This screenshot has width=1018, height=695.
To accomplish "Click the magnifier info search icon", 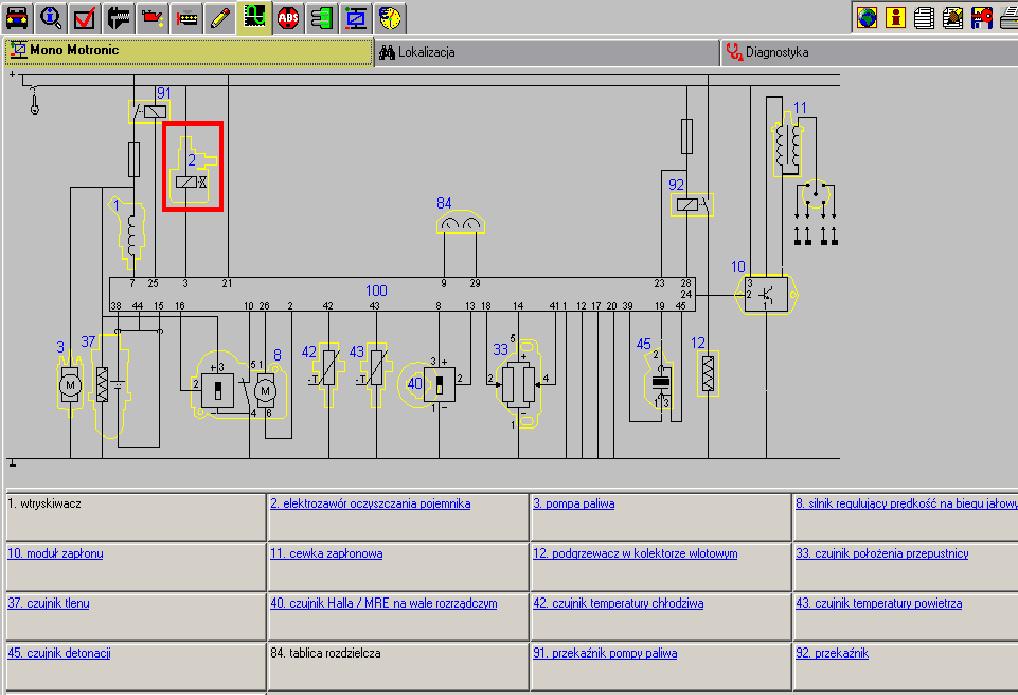I will click(x=51, y=18).
